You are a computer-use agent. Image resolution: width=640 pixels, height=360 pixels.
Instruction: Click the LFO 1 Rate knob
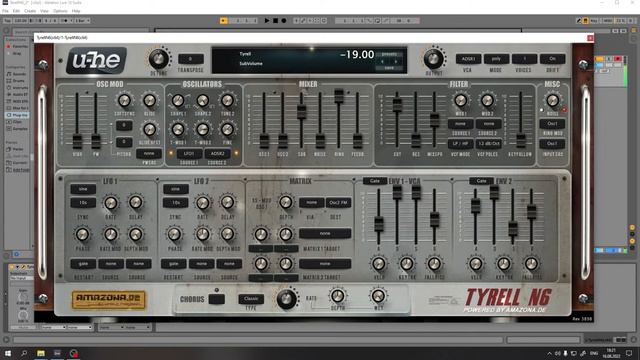pos(111,202)
